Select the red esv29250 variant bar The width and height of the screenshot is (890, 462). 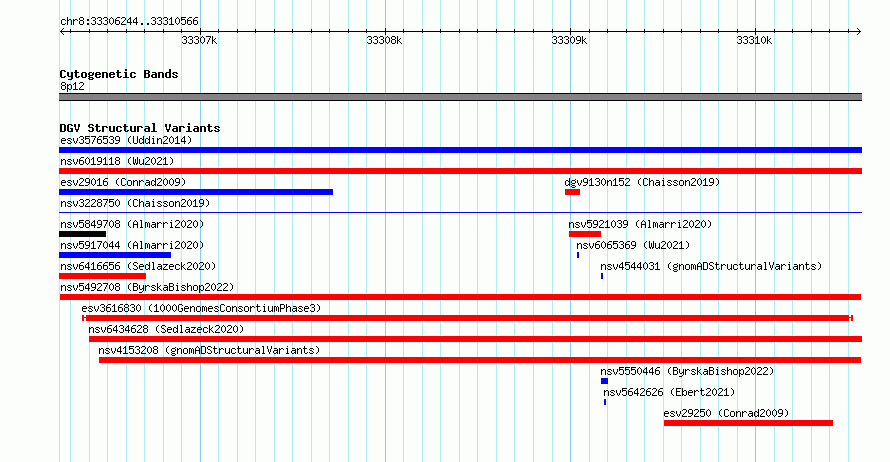[x=748, y=423]
